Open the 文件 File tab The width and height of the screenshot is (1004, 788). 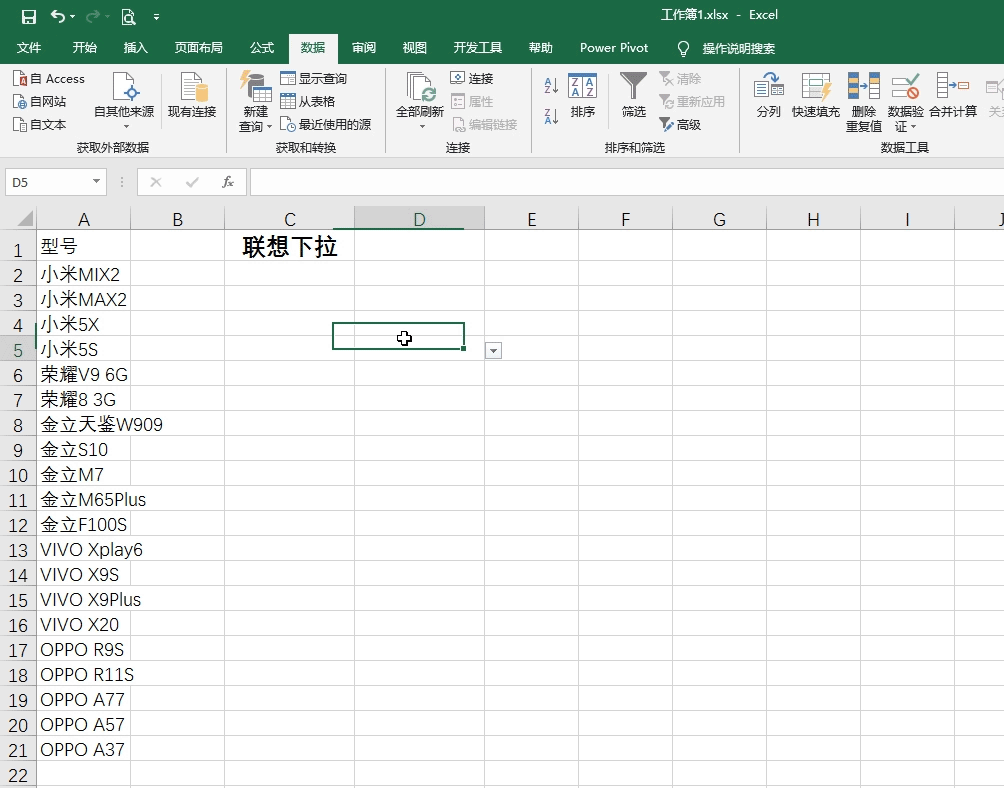tap(29, 48)
